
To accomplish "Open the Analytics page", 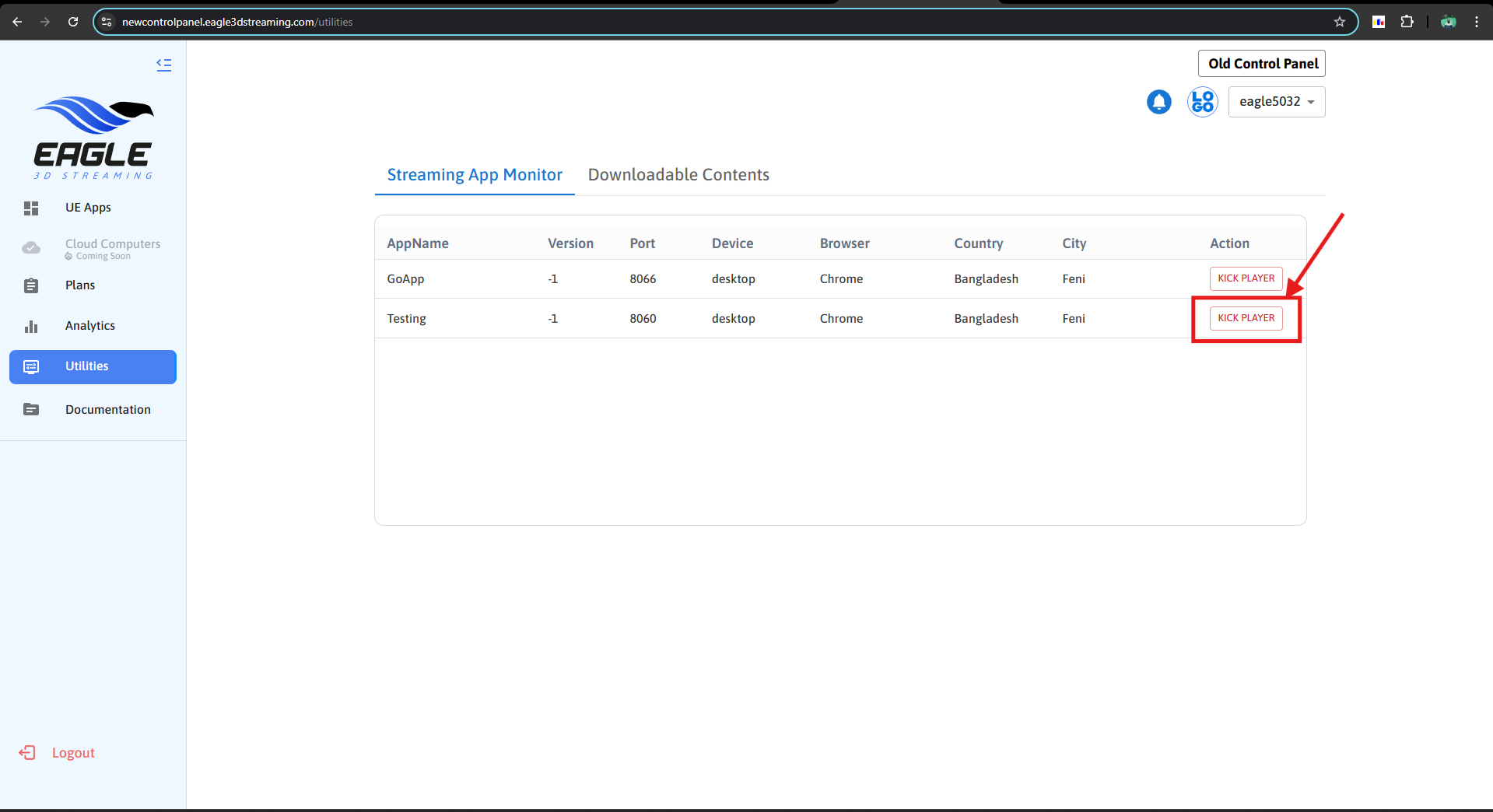I will (89, 326).
